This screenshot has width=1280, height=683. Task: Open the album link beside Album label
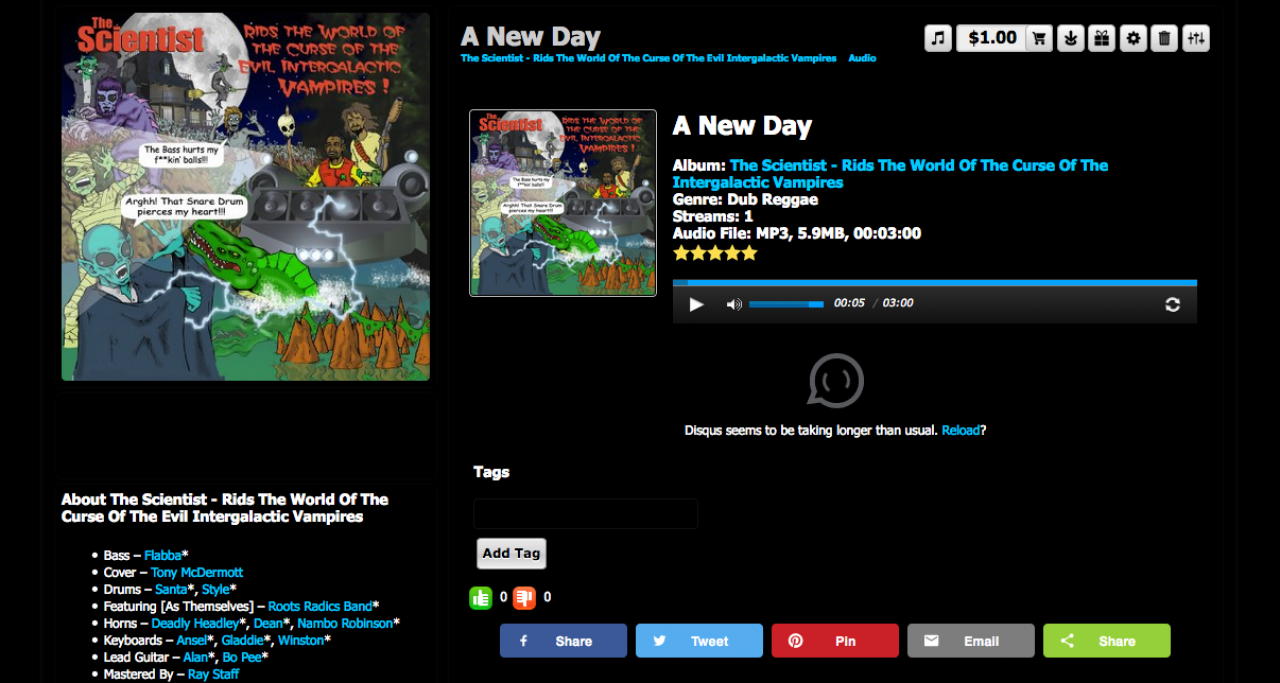tap(890, 174)
